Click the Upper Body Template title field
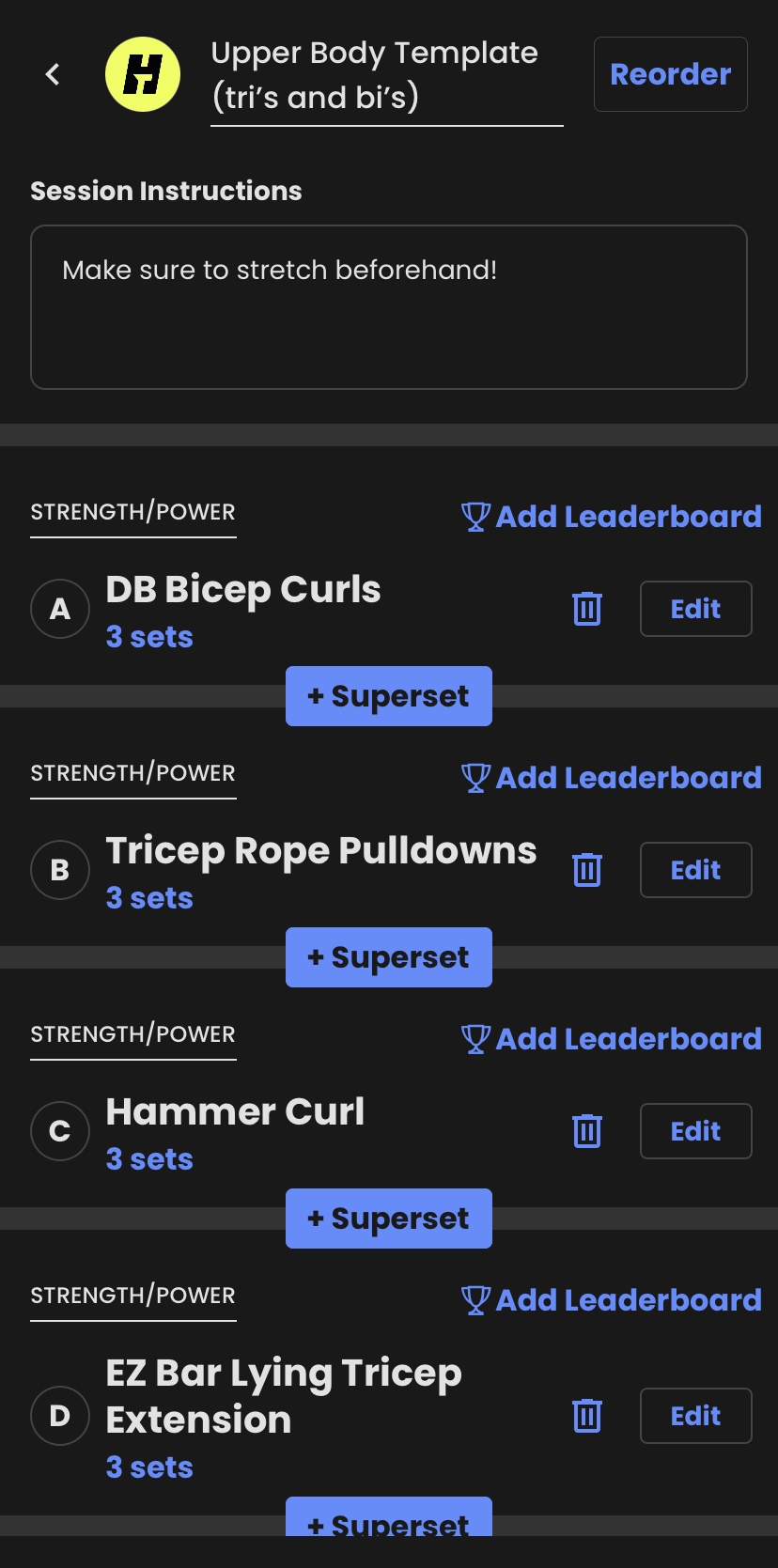778x1568 pixels. 387,79
